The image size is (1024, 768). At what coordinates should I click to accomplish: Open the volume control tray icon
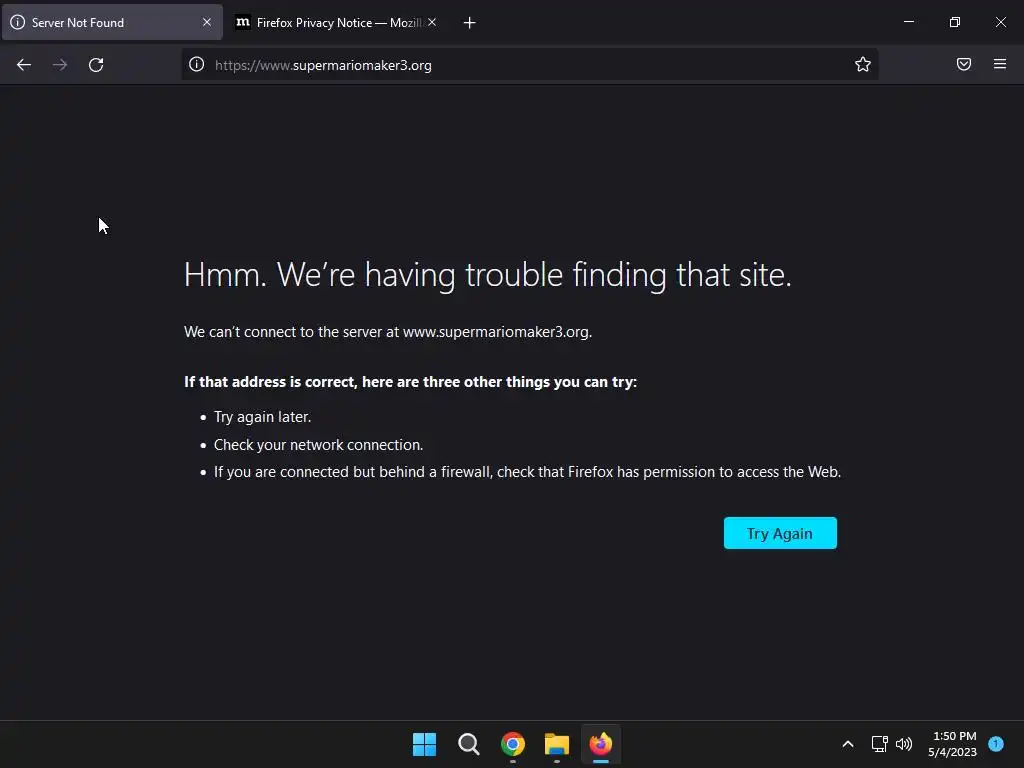pos(904,744)
